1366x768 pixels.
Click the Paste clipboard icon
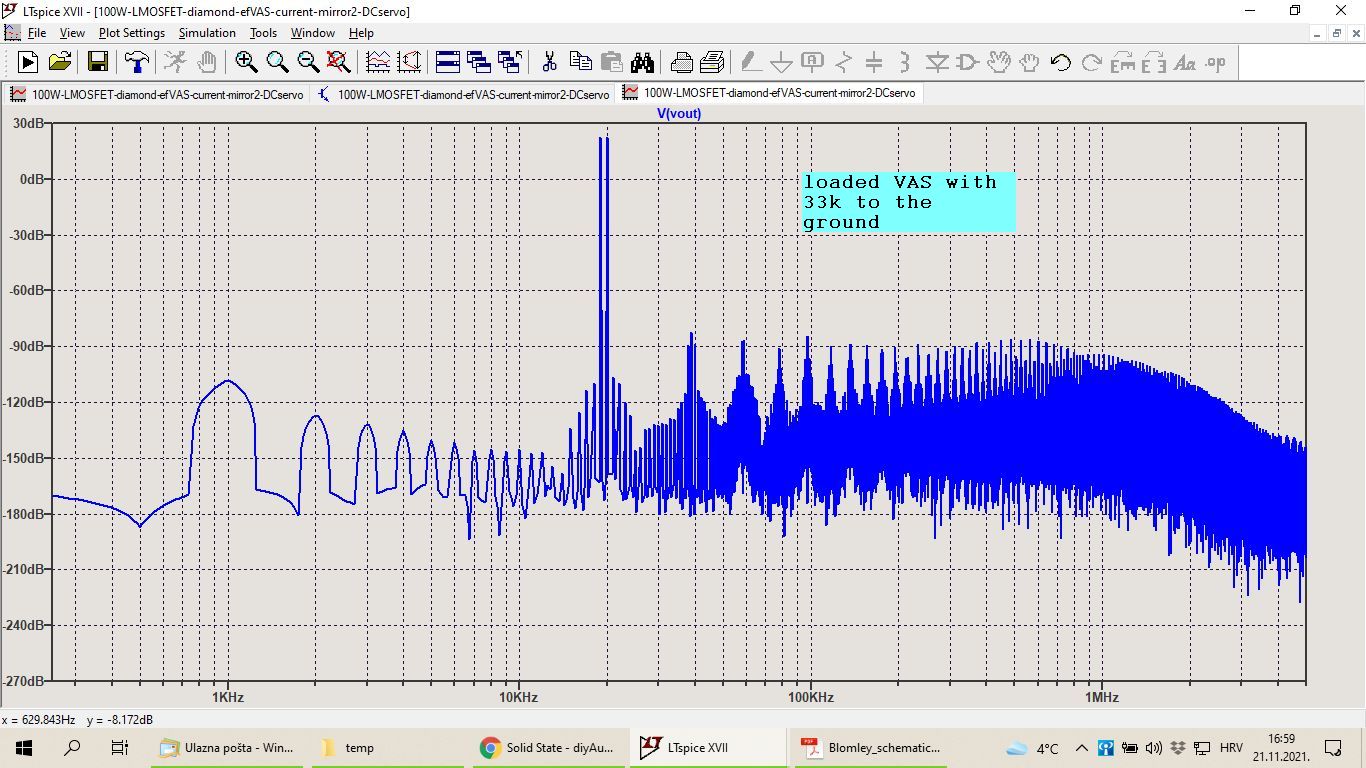611,62
